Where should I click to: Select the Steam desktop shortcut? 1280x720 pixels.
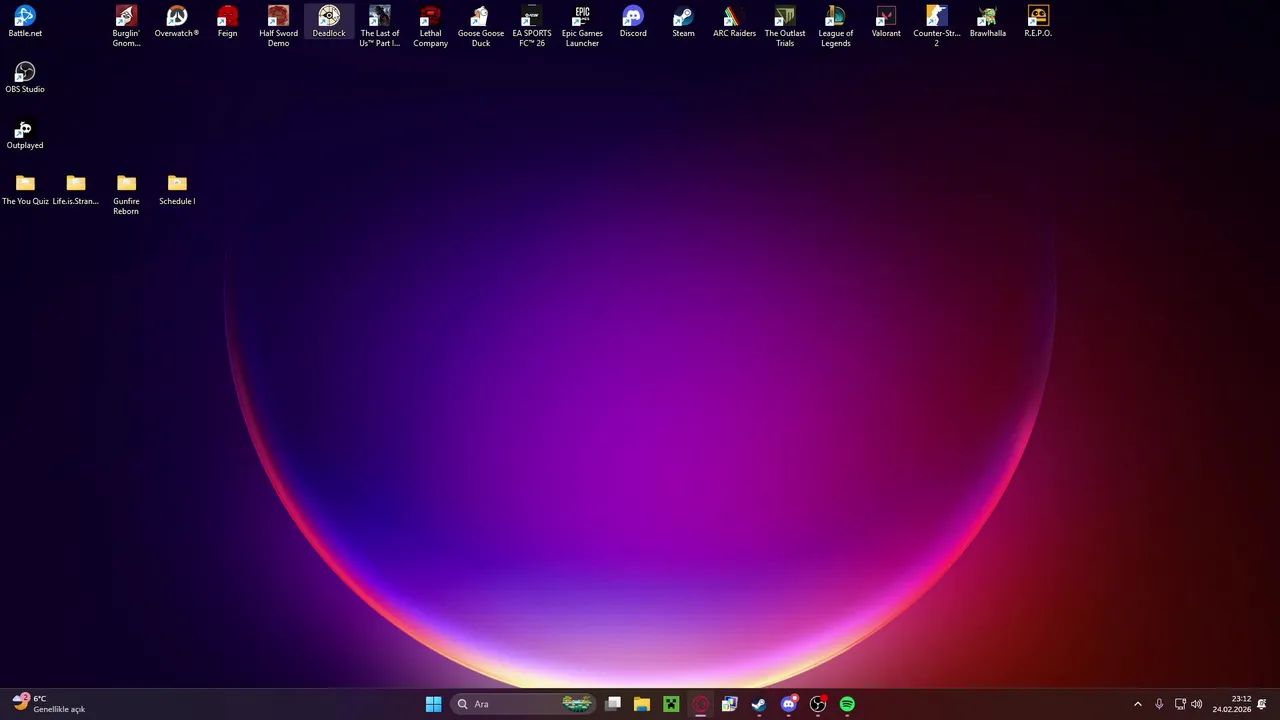click(x=683, y=22)
